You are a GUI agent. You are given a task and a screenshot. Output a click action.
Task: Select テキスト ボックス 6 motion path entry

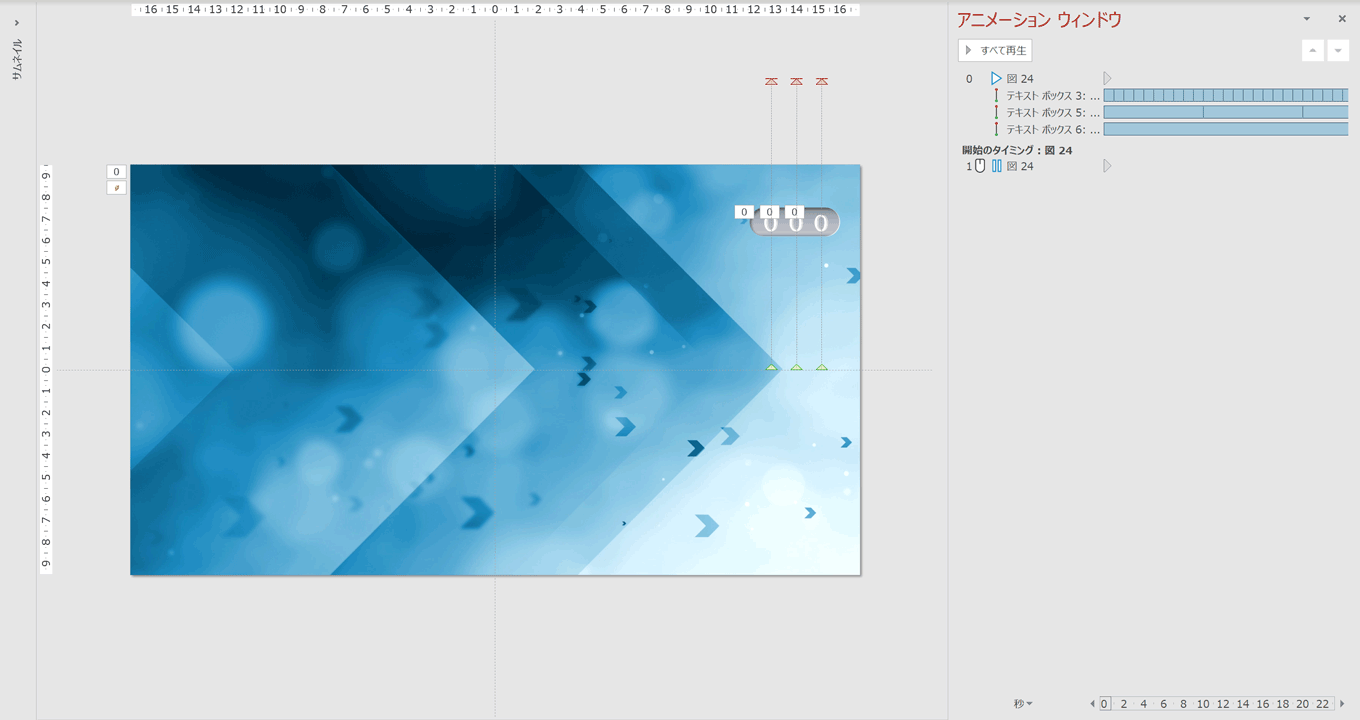pos(1052,130)
